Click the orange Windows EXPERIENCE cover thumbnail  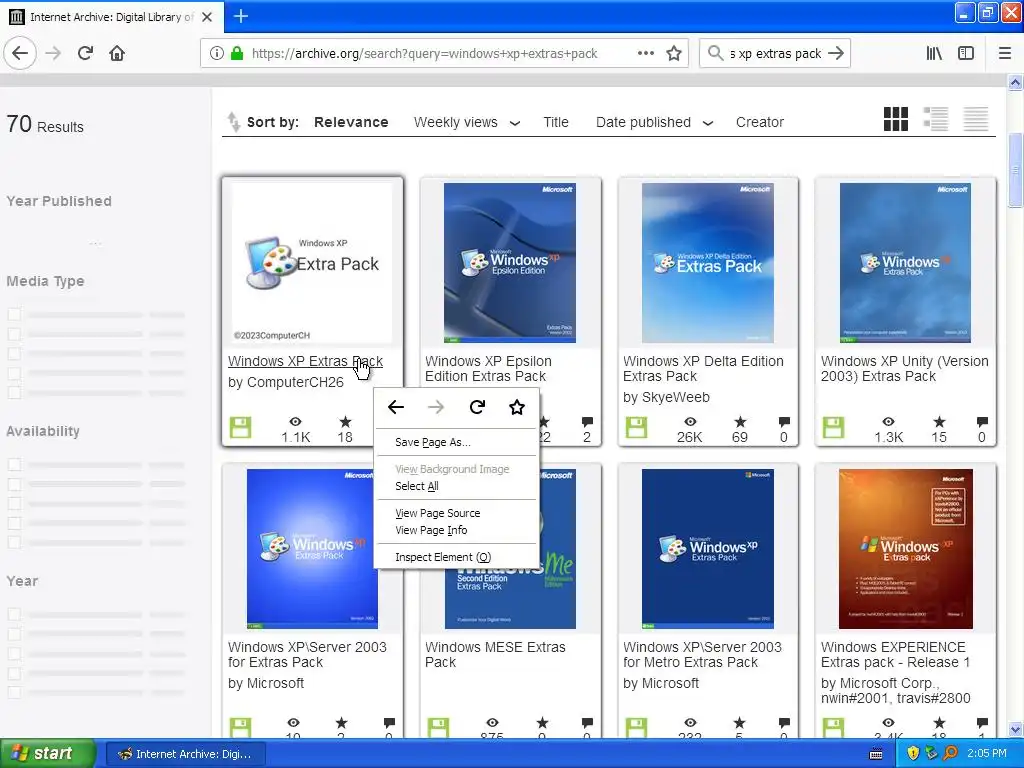[906, 549]
